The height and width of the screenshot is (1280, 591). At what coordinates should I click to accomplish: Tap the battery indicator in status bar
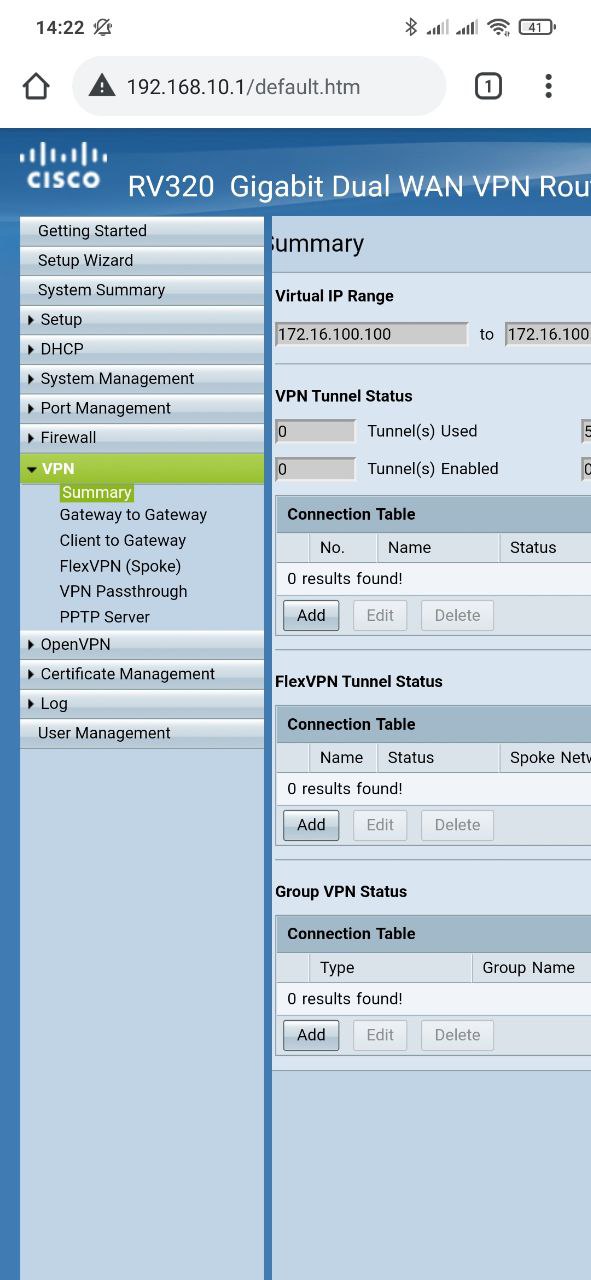(x=537, y=27)
